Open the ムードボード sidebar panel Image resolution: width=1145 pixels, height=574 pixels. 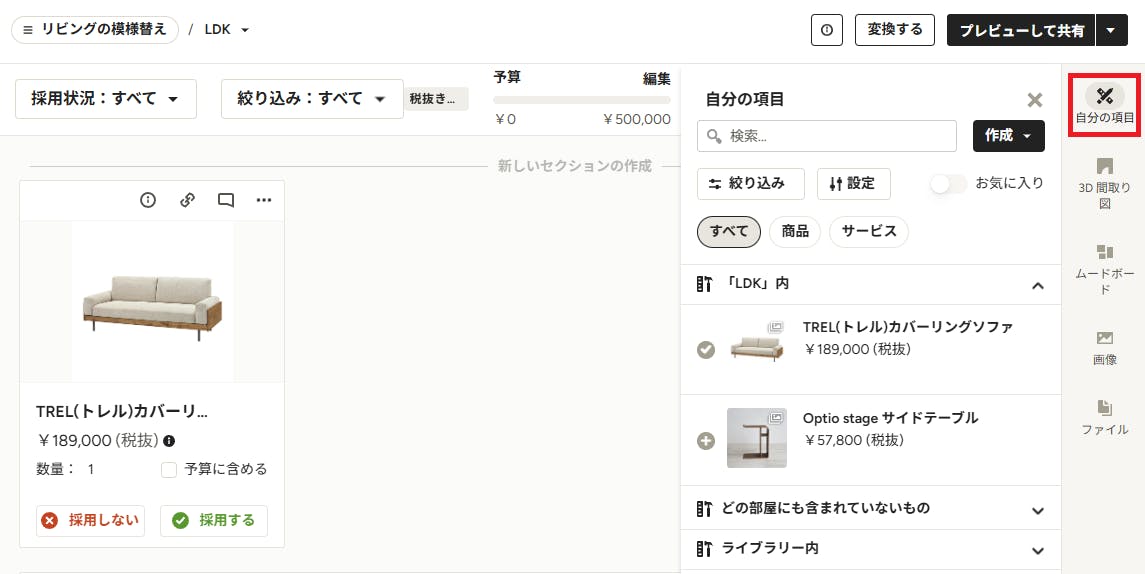point(1105,269)
